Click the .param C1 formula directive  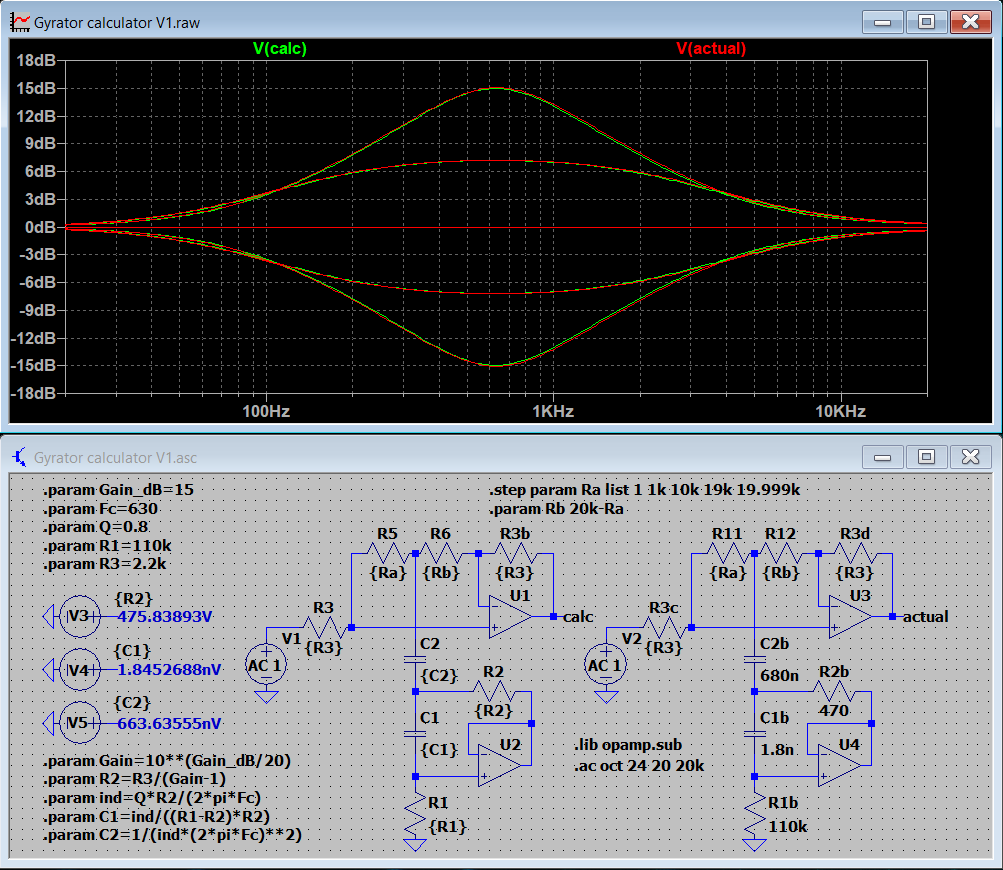click(156, 817)
